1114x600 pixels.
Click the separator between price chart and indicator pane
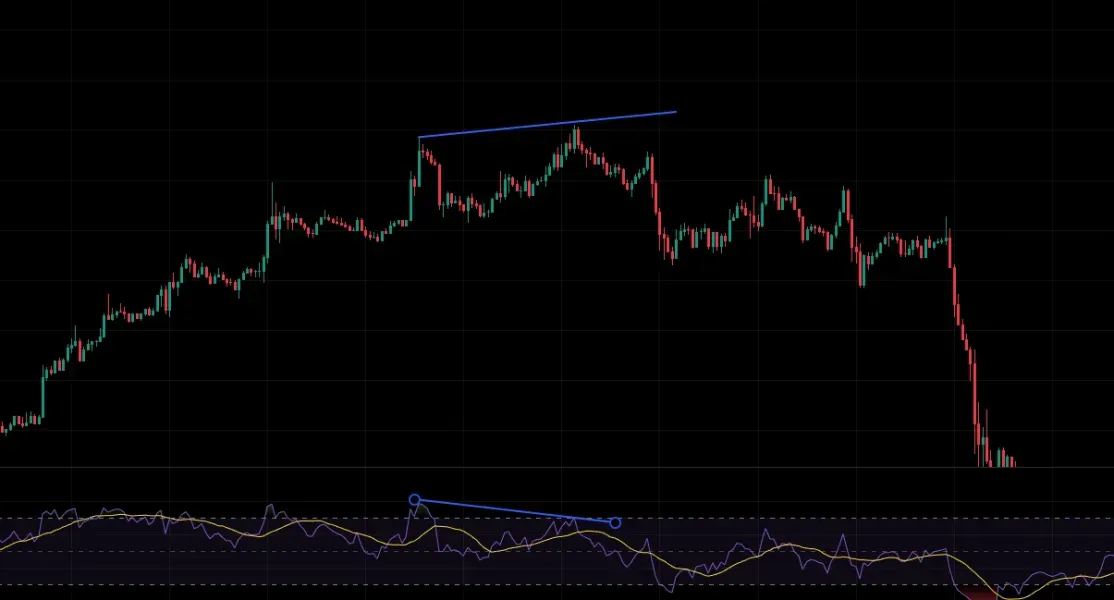tap(557, 467)
